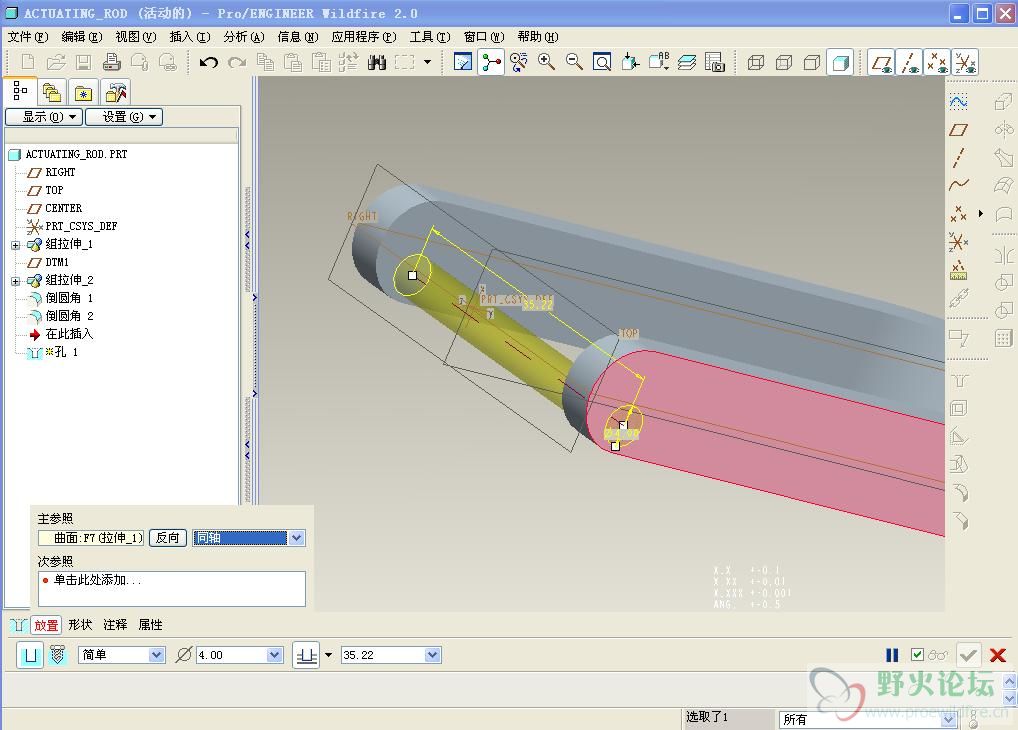The width and height of the screenshot is (1018, 730).
Task: Open the saved view list icon
Action: pos(658,62)
